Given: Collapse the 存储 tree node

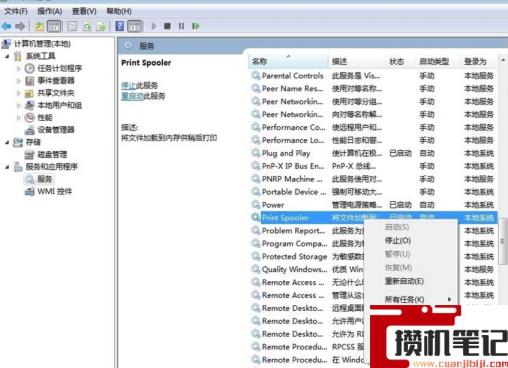Looking at the screenshot, I should point(7,142).
